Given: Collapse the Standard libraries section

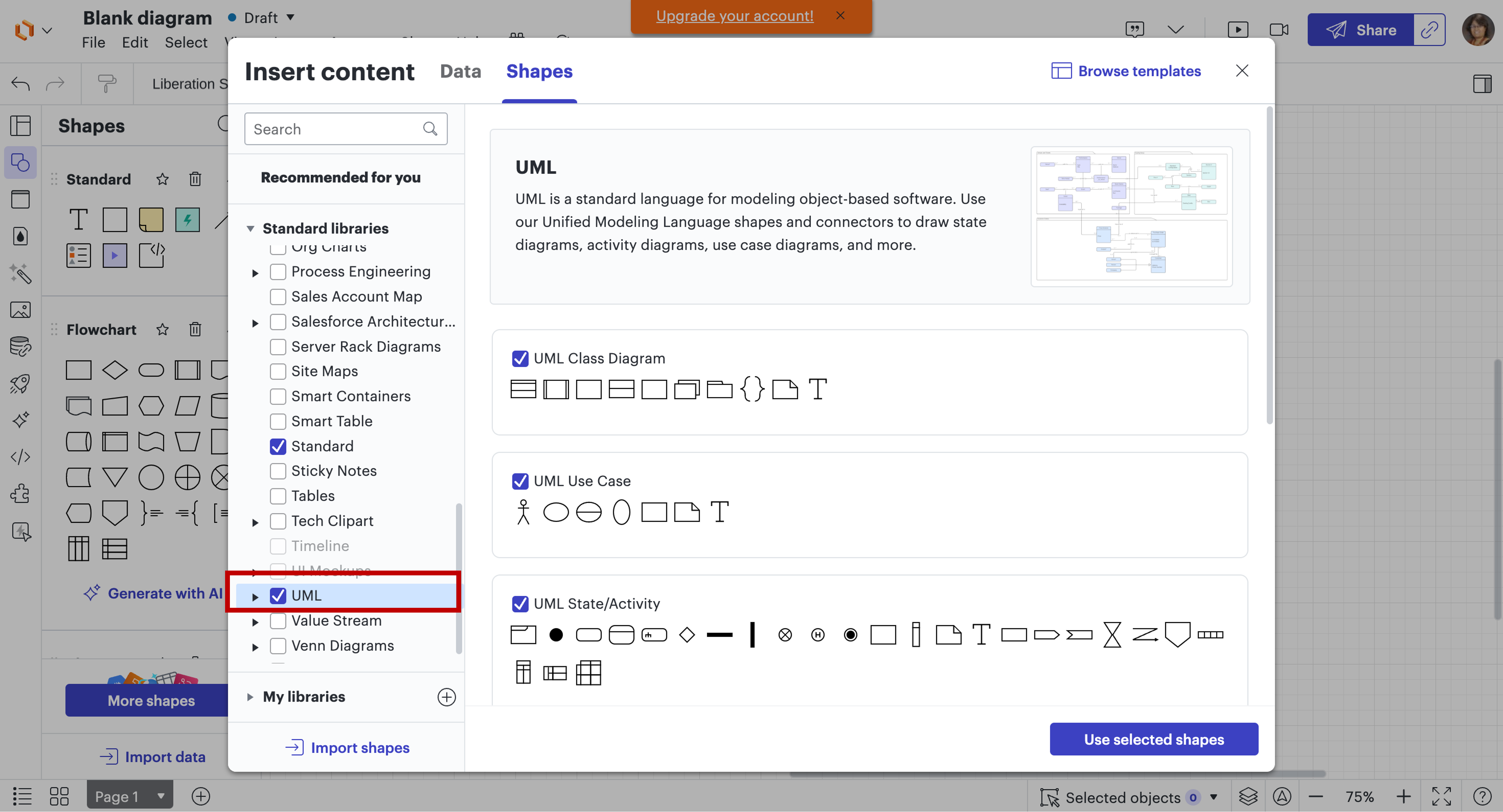Looking at the screenshot, I should pyautogui.click(x=250, y=229).
